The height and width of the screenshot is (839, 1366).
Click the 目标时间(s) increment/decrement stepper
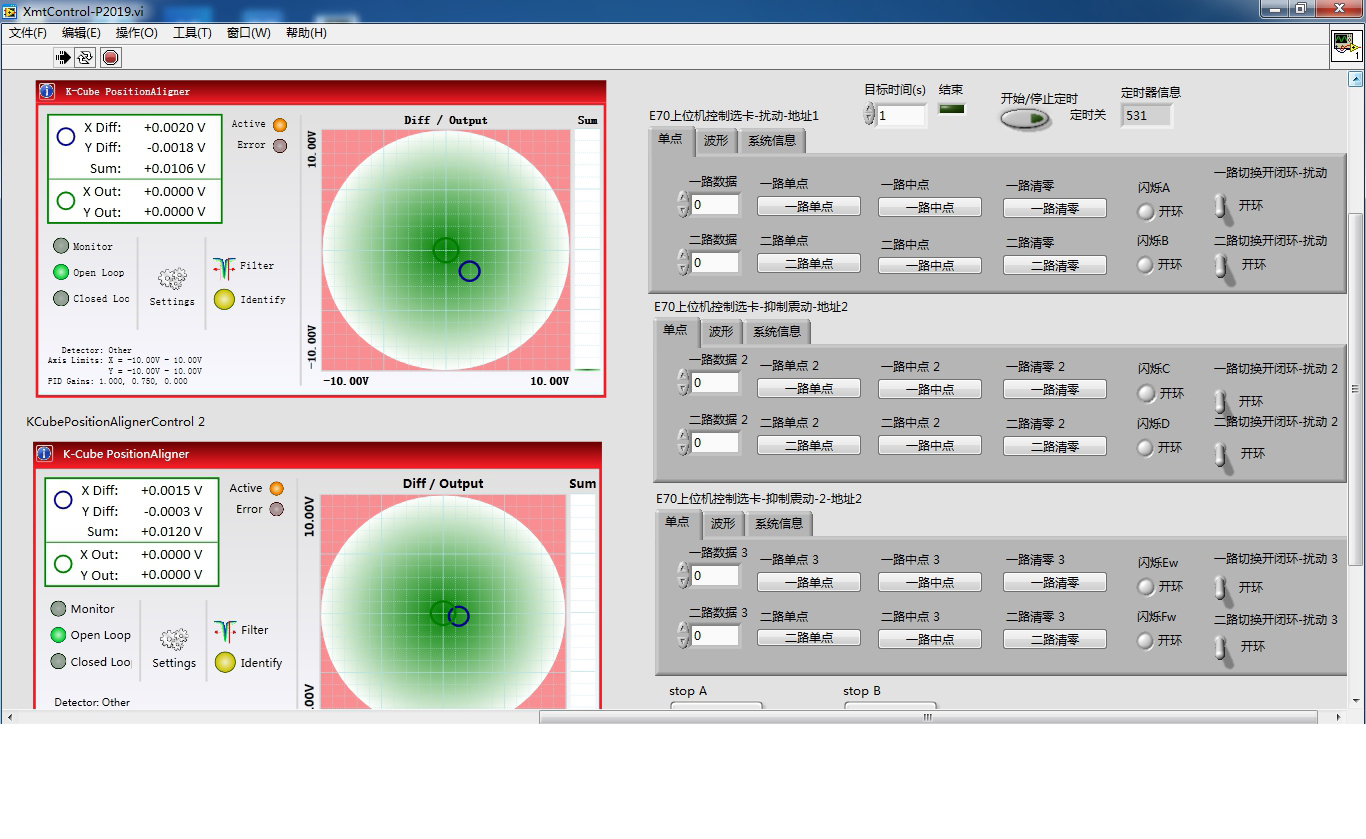tap(869, 114)
